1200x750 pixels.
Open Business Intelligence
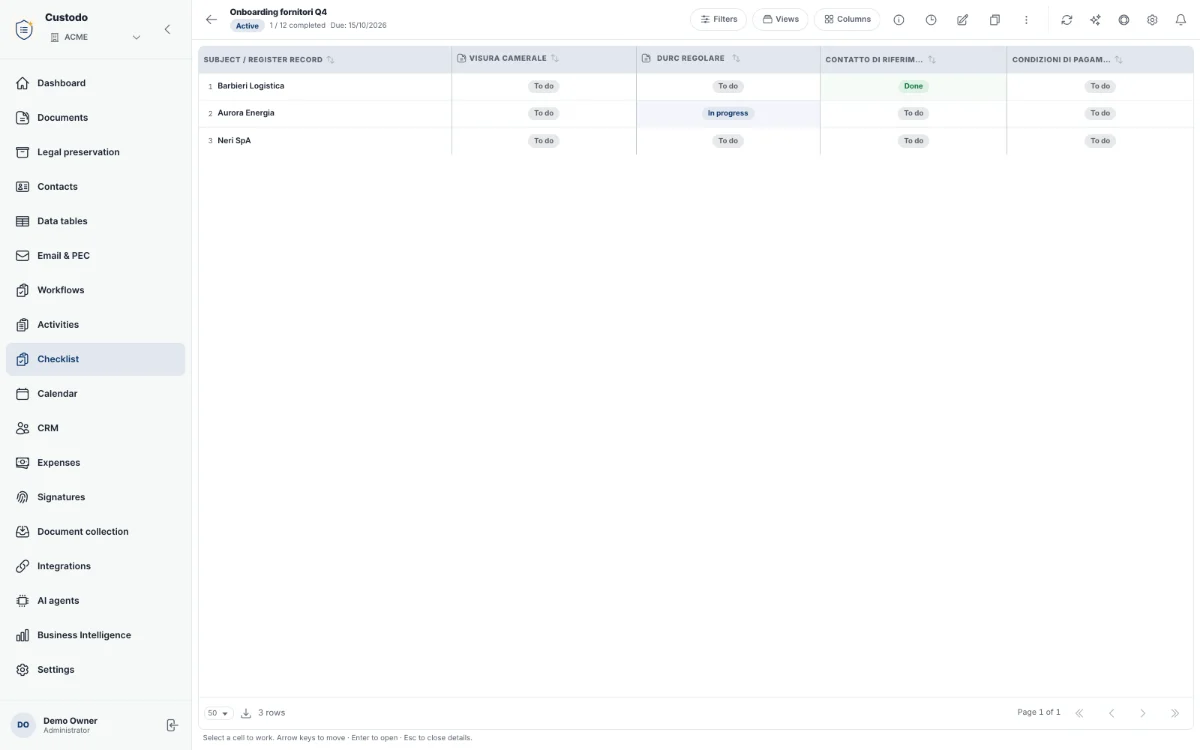coord(95,635)
